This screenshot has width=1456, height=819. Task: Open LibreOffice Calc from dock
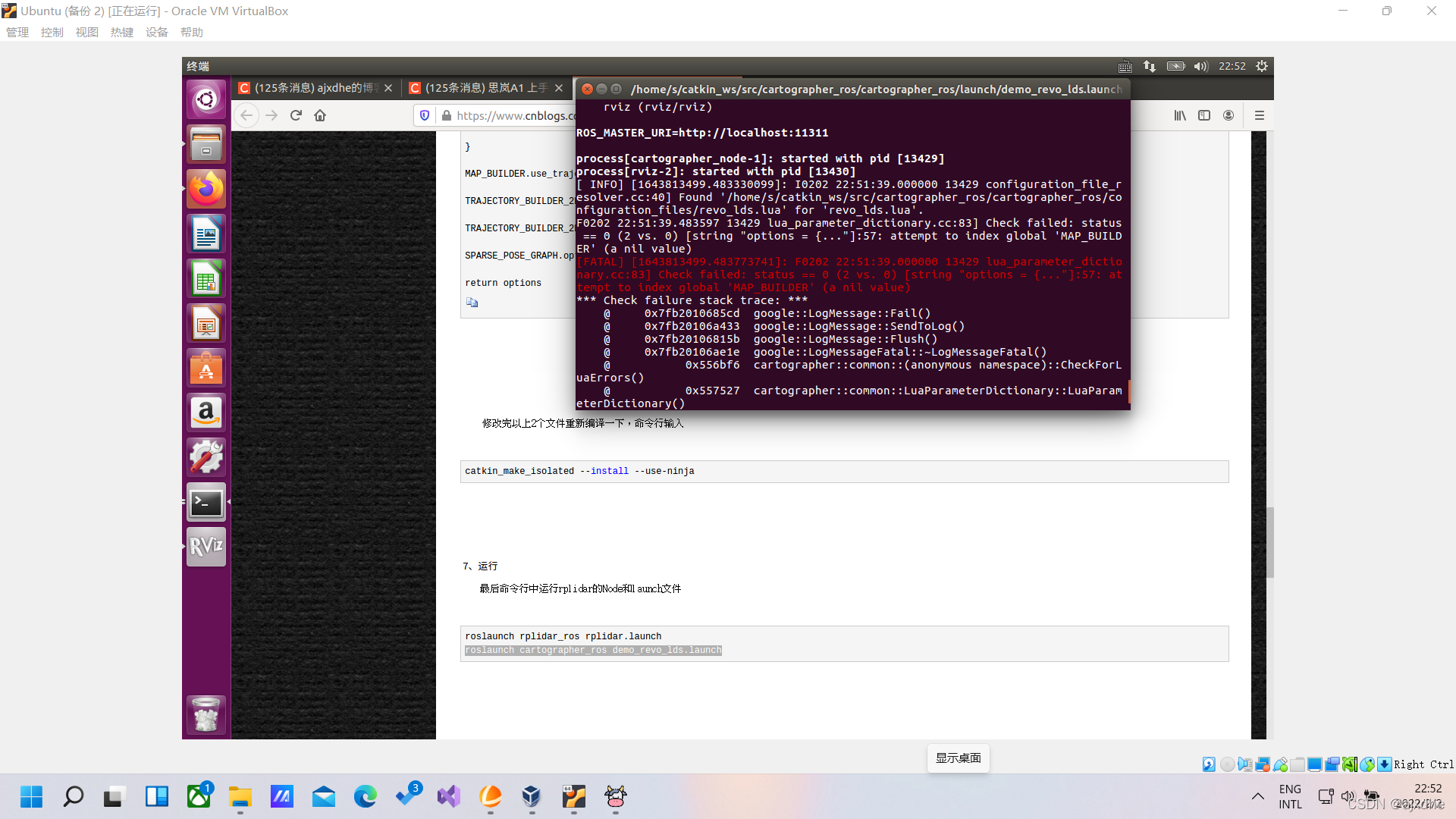[x=206, y=279]
